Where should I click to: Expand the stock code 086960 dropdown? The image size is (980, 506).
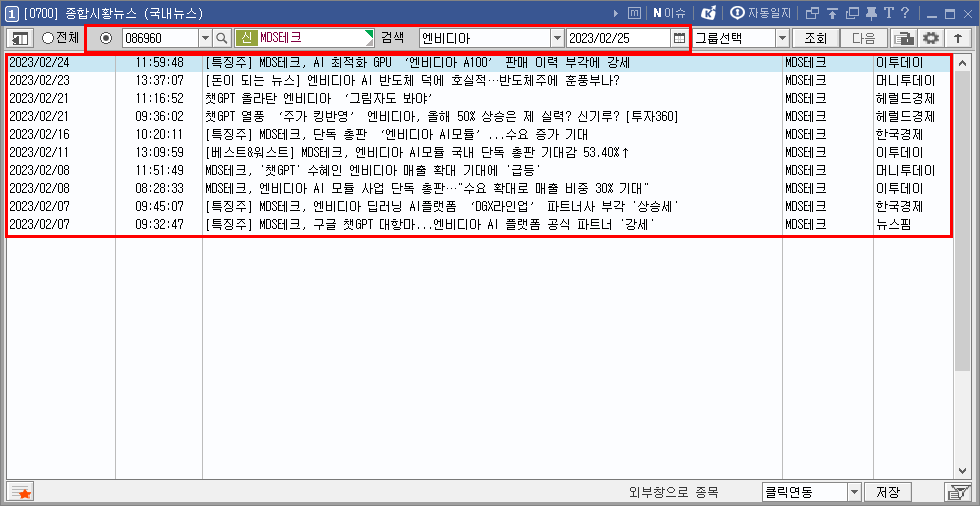[206, 38]
